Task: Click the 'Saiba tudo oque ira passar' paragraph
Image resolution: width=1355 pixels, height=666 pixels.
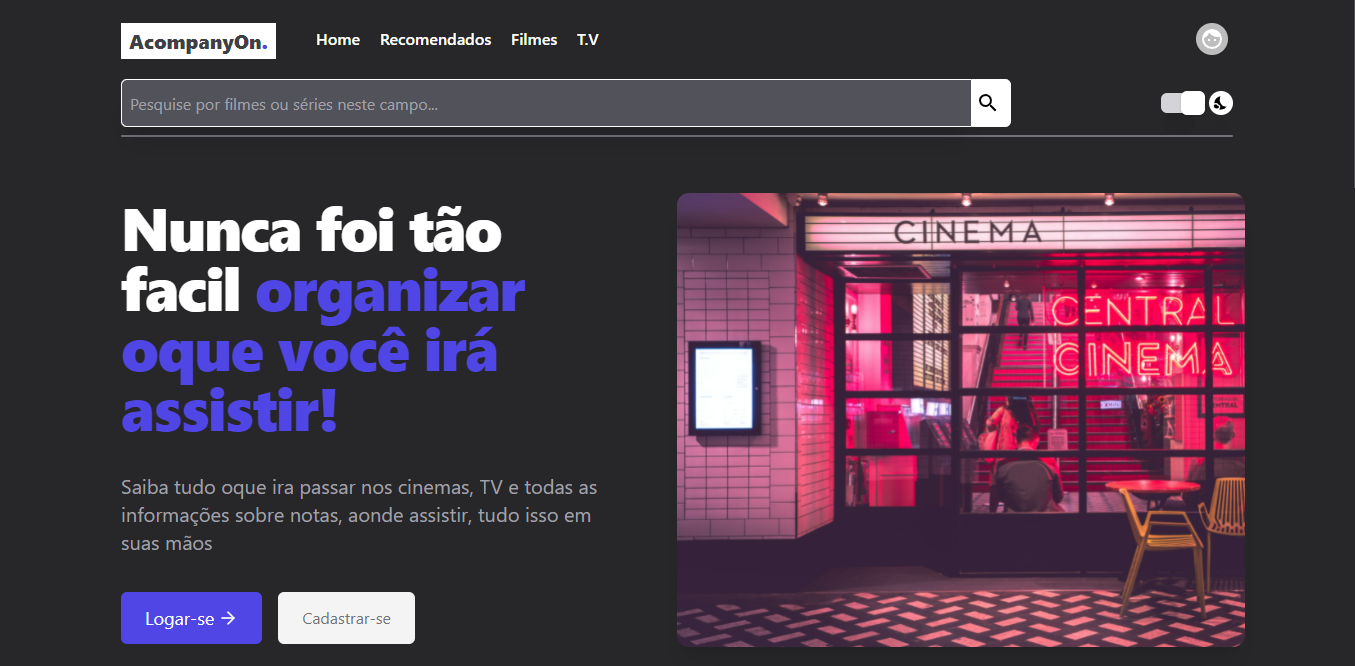Action: (358, 515)
